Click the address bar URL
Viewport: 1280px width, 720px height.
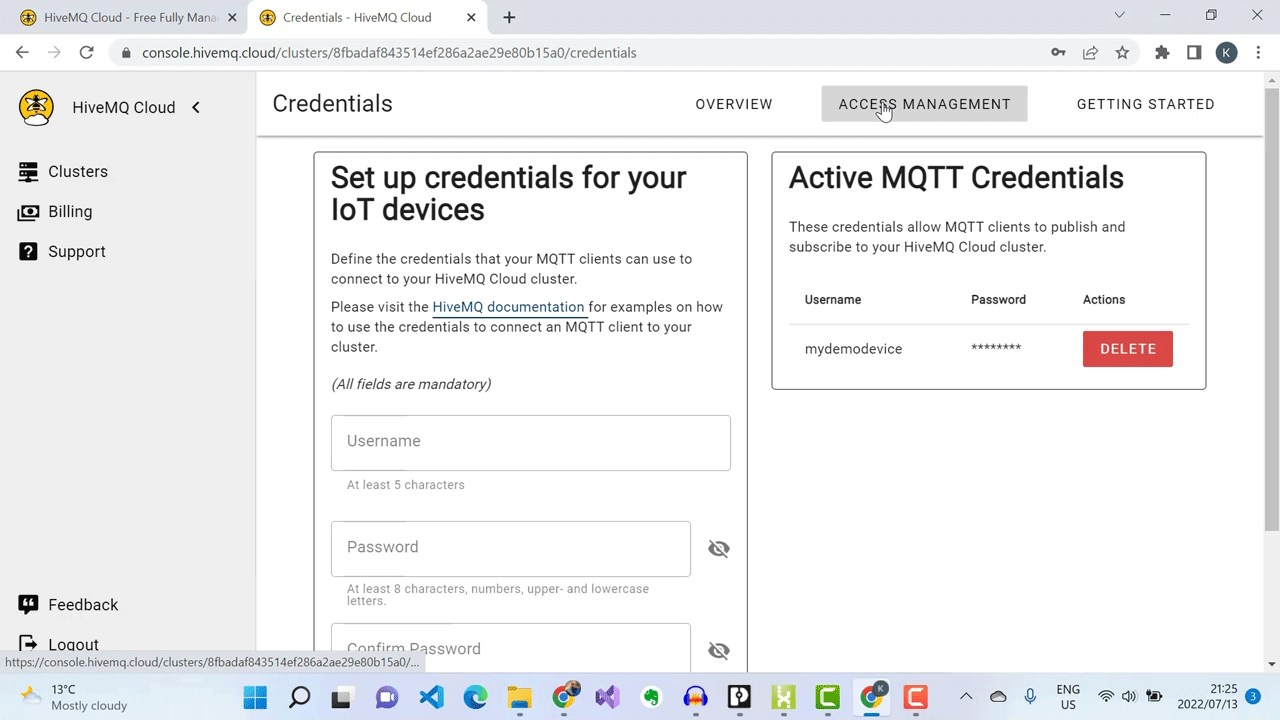pyautogui.click(x=389, y=53)
